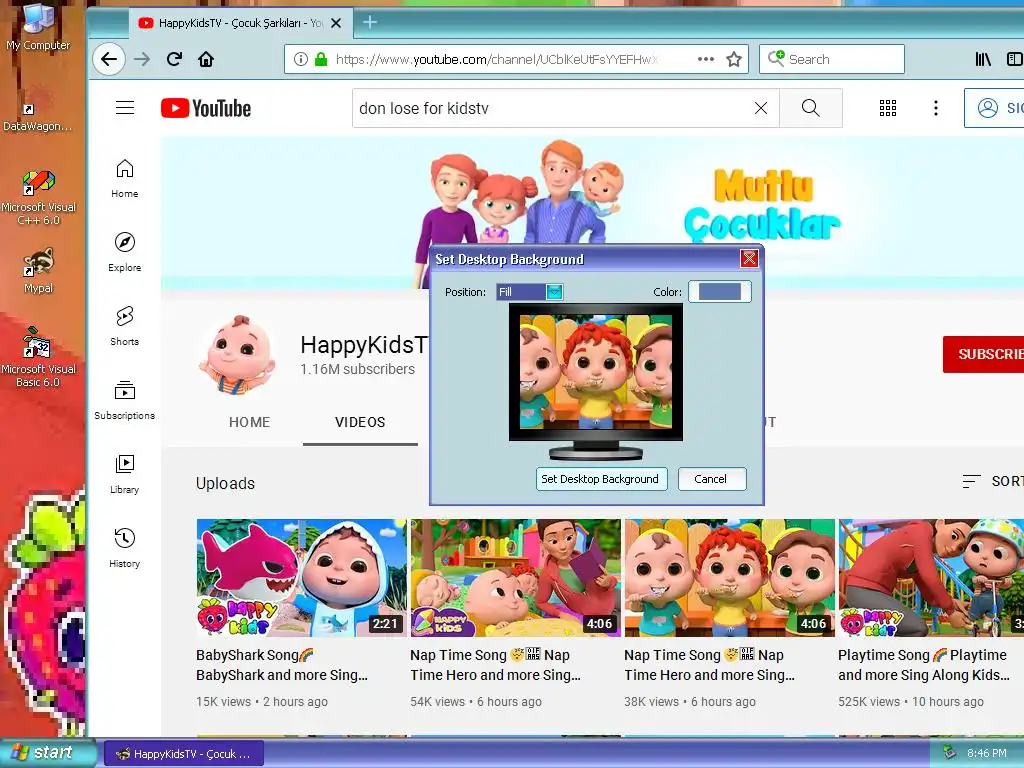The height and width of the screenshot is (768, 1024).
Task: Toggle browser sidebar icon
Action: 1015,59
